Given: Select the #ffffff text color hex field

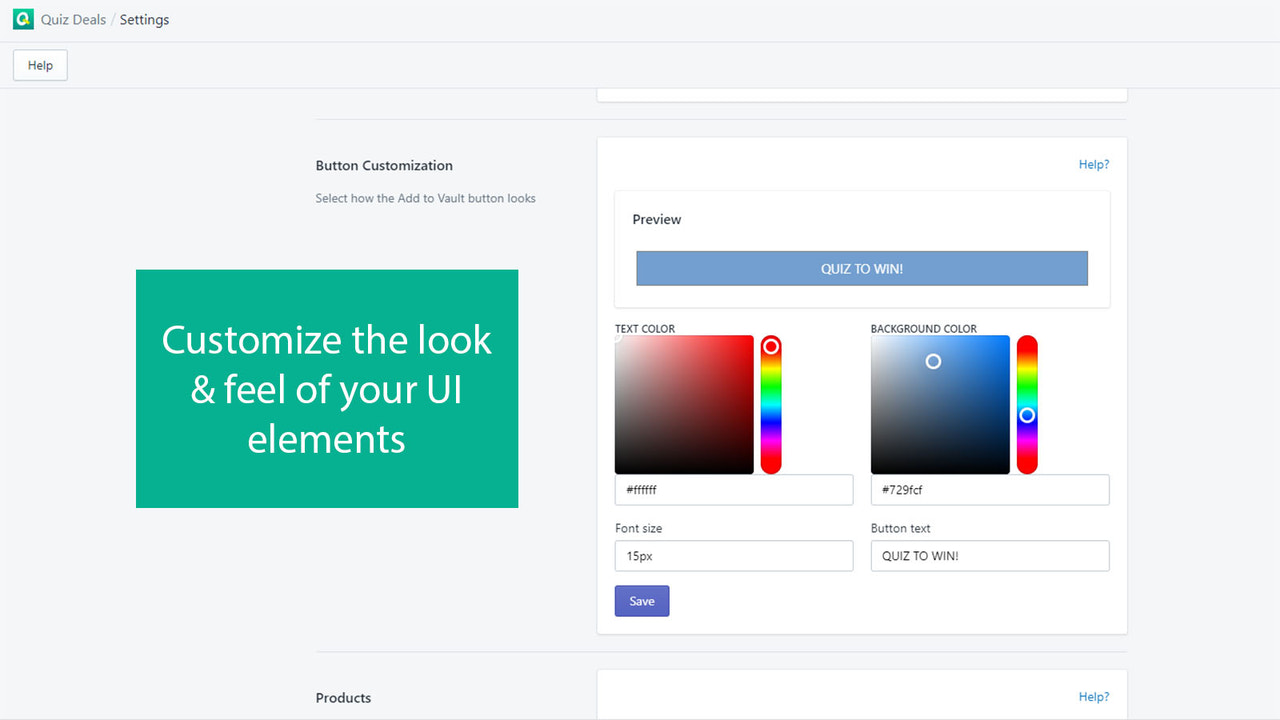Looking at the screenshot, I should point(733,489).
